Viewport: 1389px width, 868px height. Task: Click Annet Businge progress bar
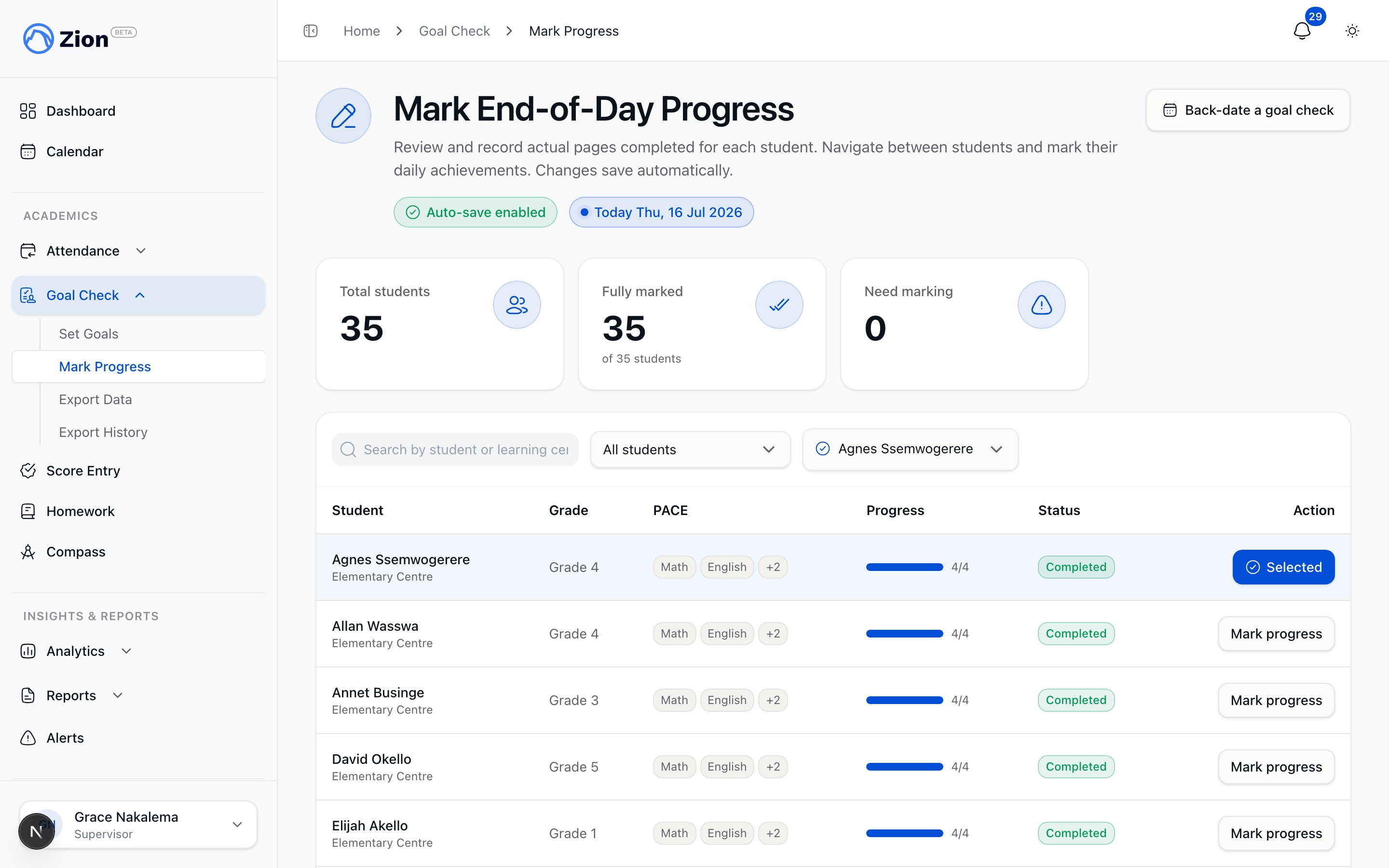pos(905,700)
